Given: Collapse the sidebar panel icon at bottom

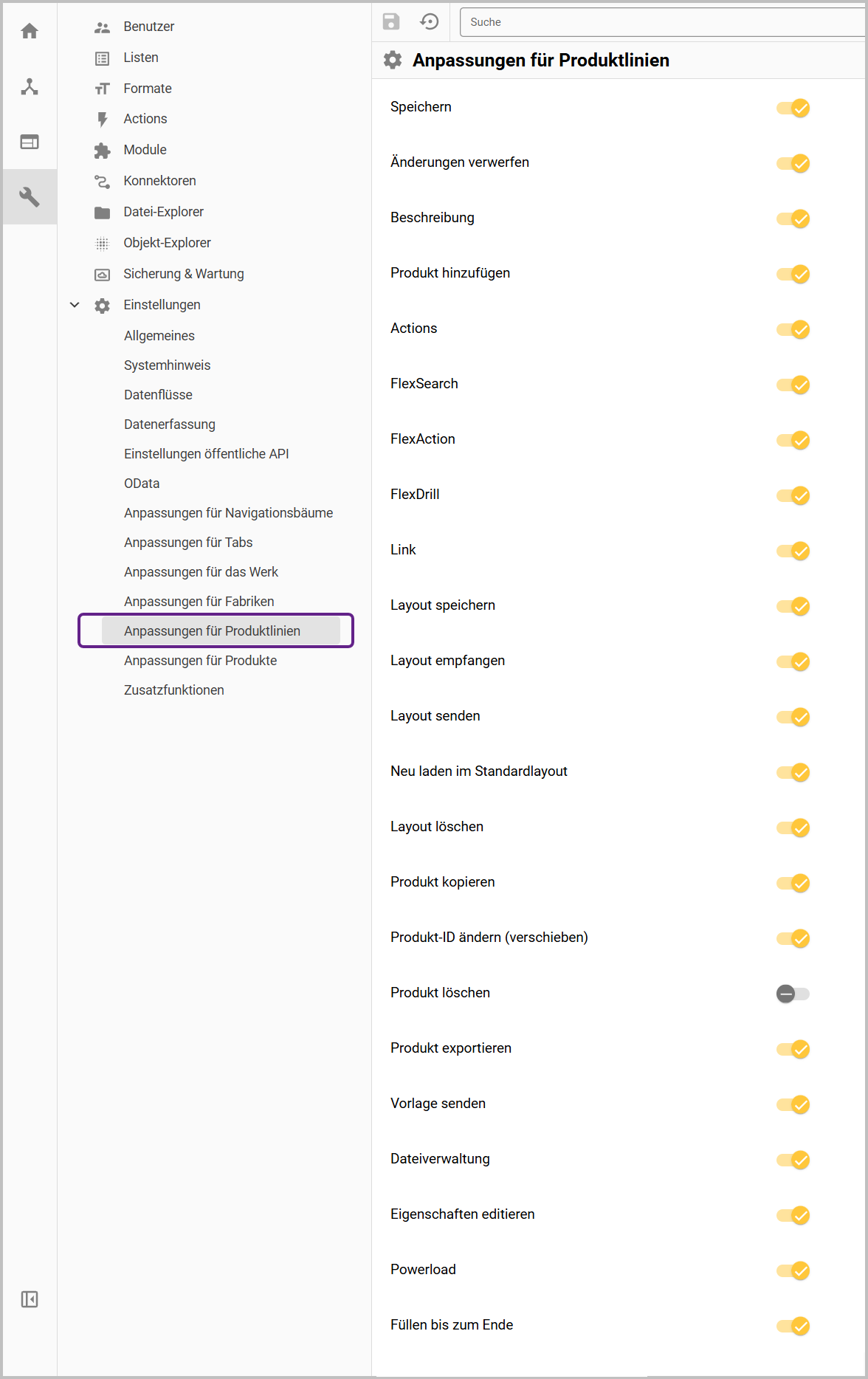Looking at the screenshot, I should tap(30, 1299).
